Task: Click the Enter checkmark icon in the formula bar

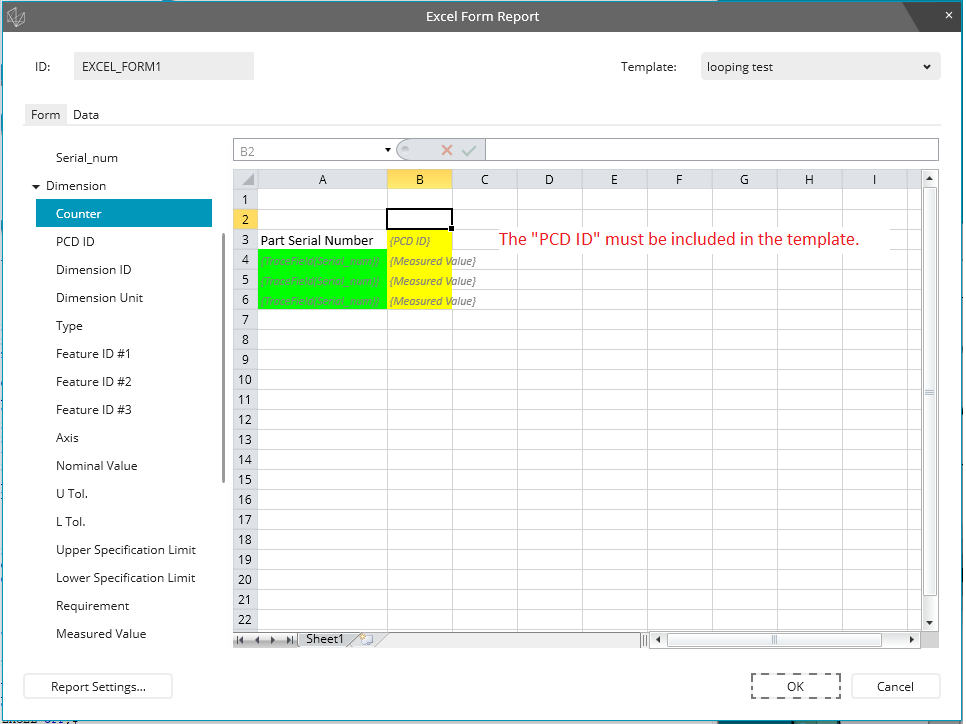Action: (x=469, y=149)
